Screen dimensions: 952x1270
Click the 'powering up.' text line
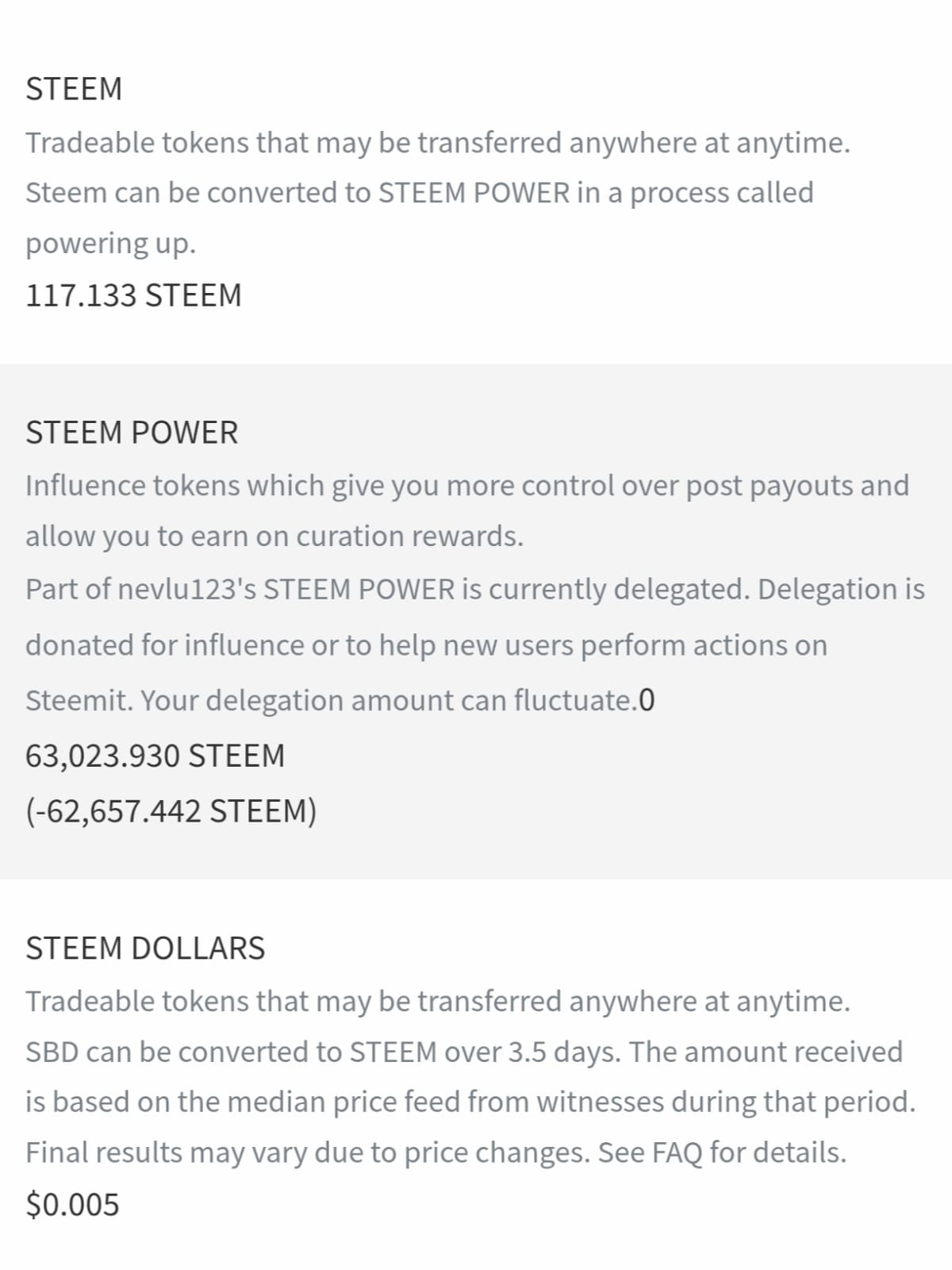pos(110,244)
